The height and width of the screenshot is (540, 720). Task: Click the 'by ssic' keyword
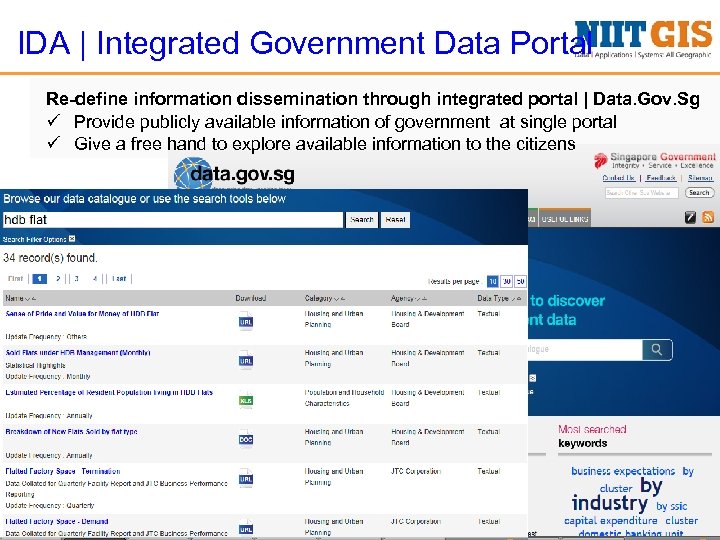(671, 506)
